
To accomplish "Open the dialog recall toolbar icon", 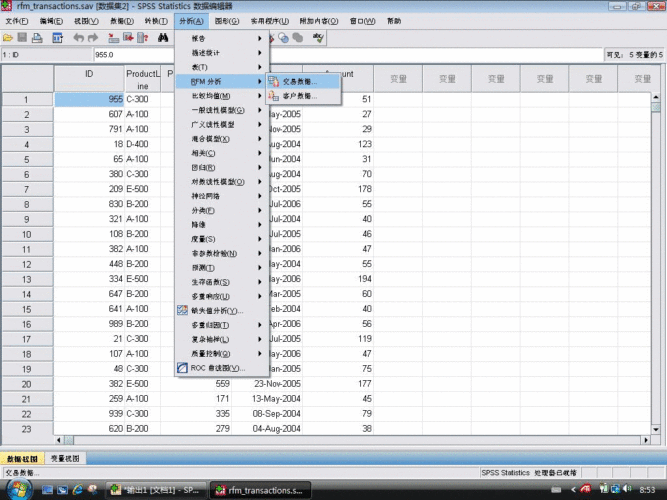I will pyautogui.click(x=57, y=38).
